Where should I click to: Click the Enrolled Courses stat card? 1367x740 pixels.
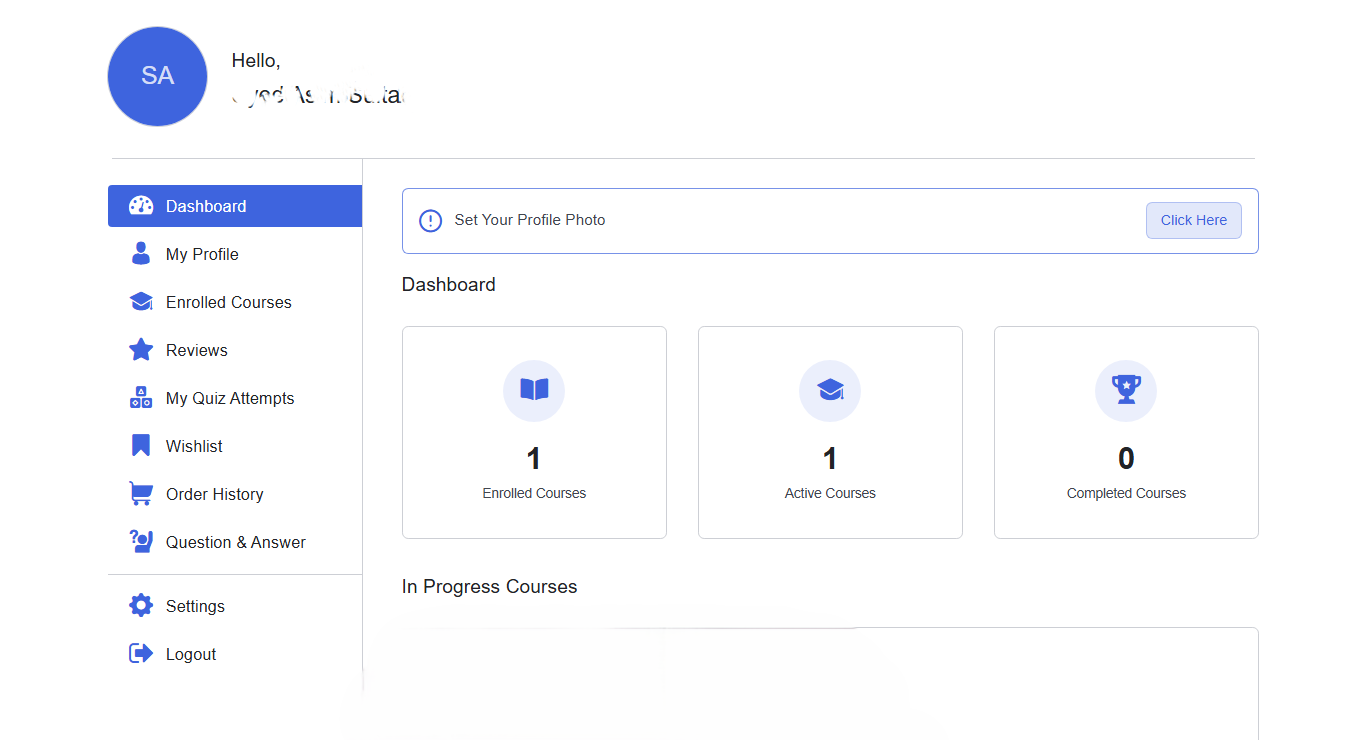tap(534, 432)
